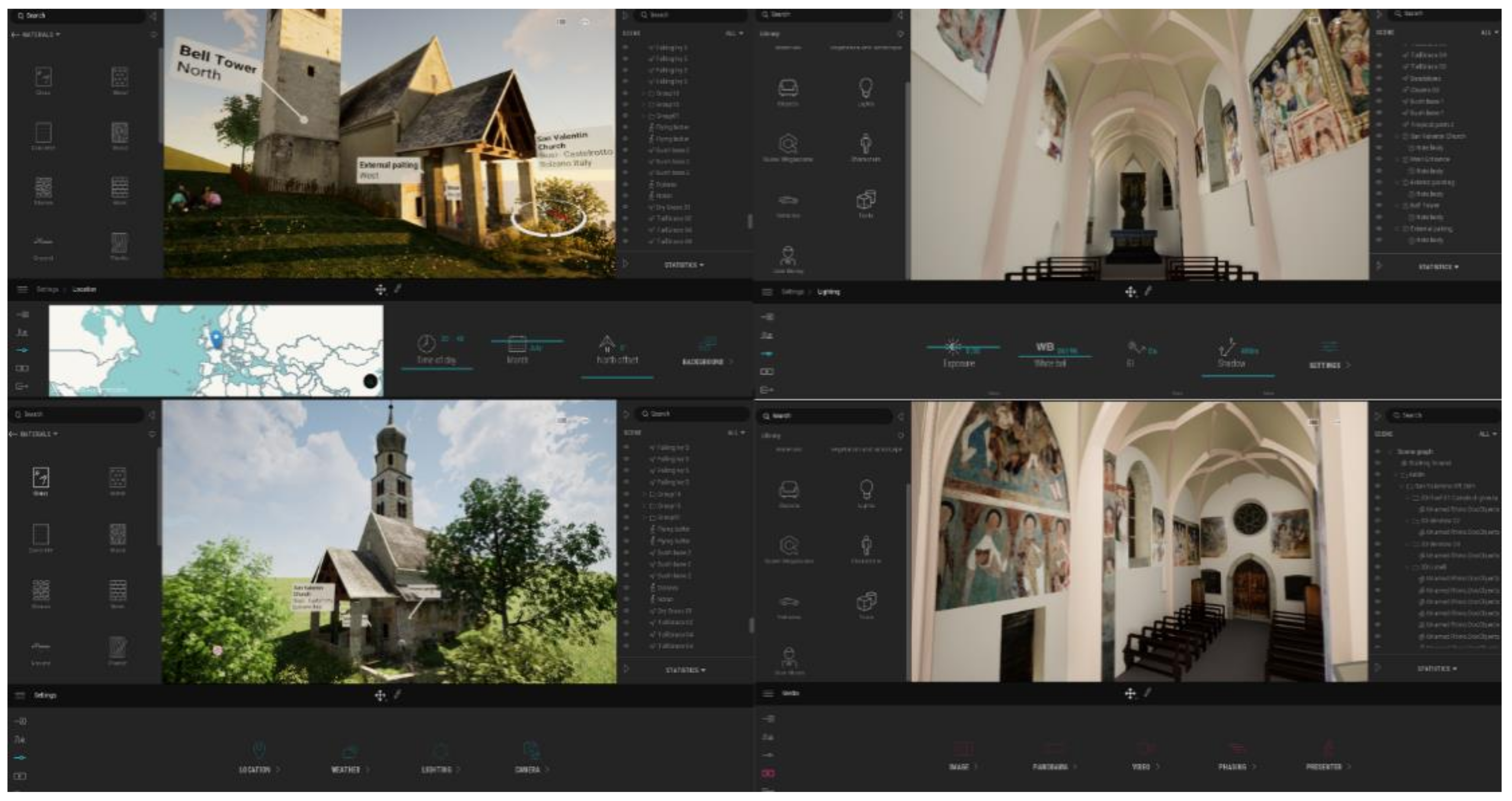Toggle eye icon for Scene graph root

coord(1378,451)
